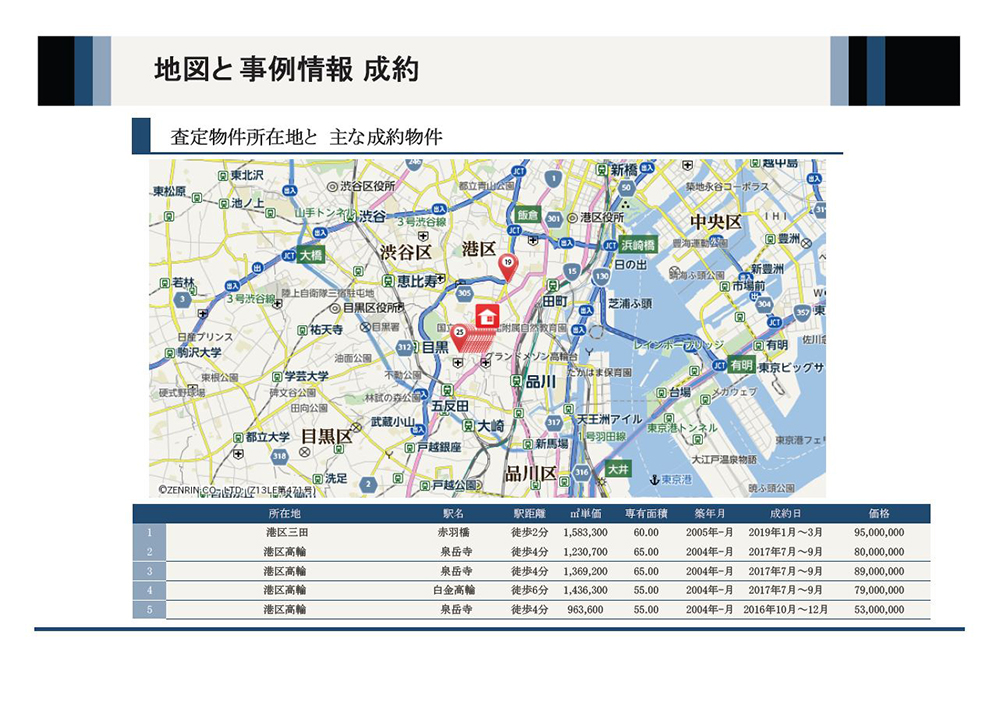Click the green 有明 JCT sign

click(742, 365)
